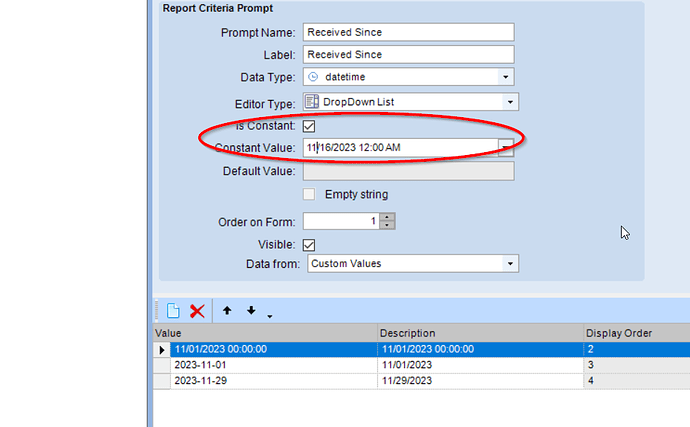The height and width of the screenshot is (427, 690).
Task: Open the Constant Value date picker
Action: [x=506, y=147]
